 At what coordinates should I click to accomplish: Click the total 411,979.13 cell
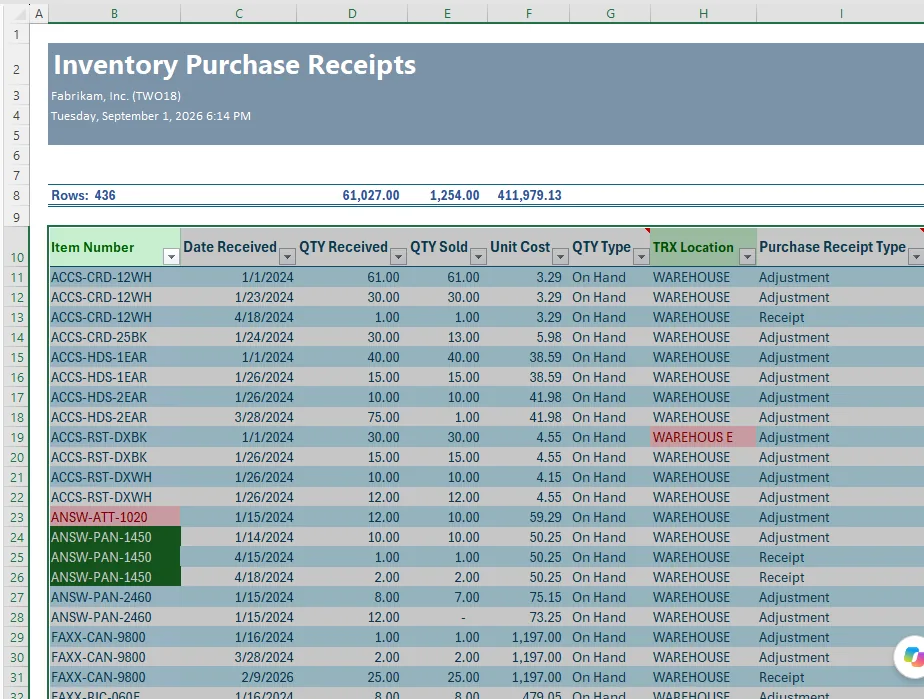pos(529,195)
